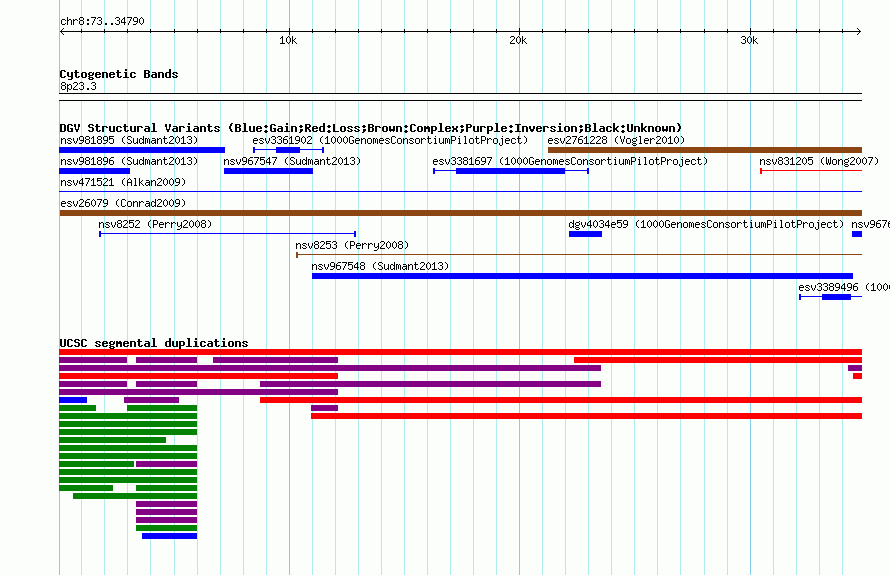Open variant nsv8252 (Perry2008) label
Viewport: 890px width, 575px height.
tap(155, 224)
